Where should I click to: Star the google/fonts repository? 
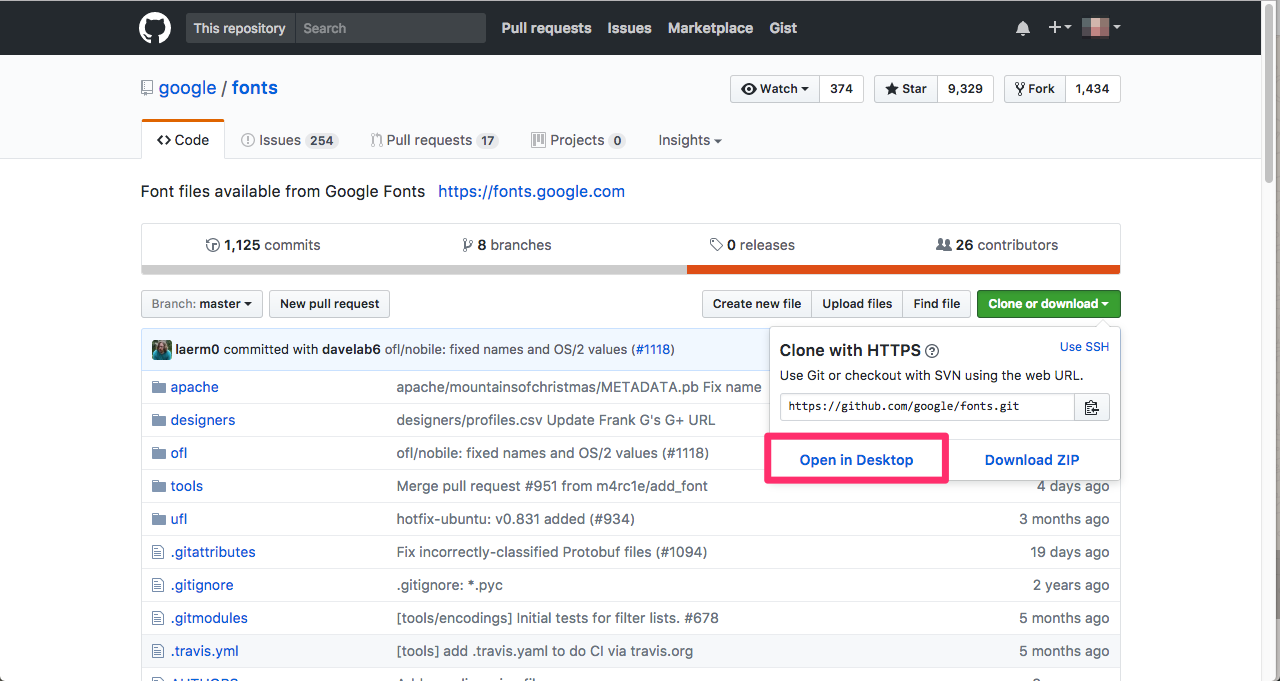[x=906, y=89]
